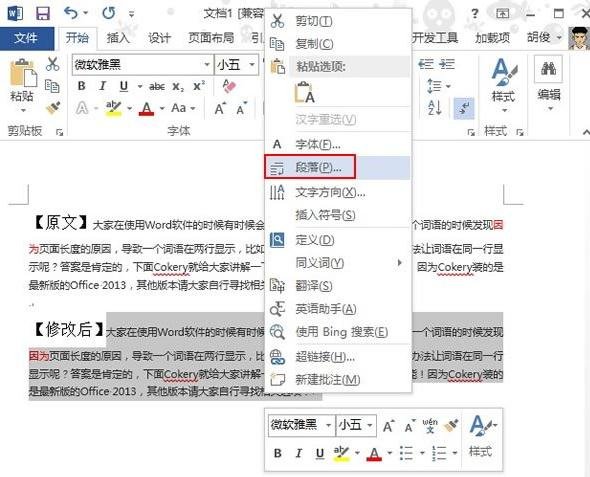Switch to the 开发工具 tab
590x477 pixels.
(435, 38)
